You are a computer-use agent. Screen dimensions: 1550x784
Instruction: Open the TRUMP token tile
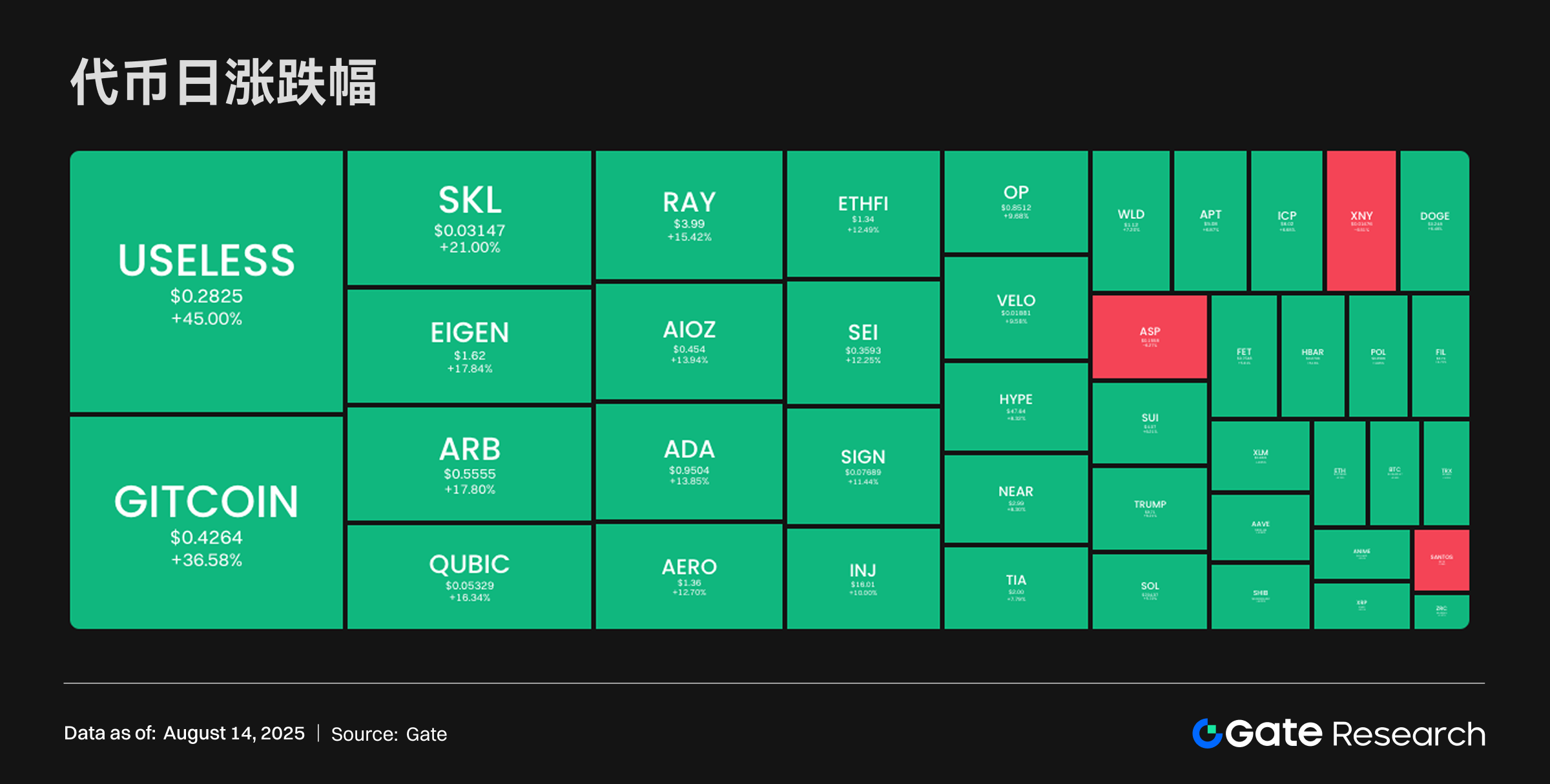1150,508
